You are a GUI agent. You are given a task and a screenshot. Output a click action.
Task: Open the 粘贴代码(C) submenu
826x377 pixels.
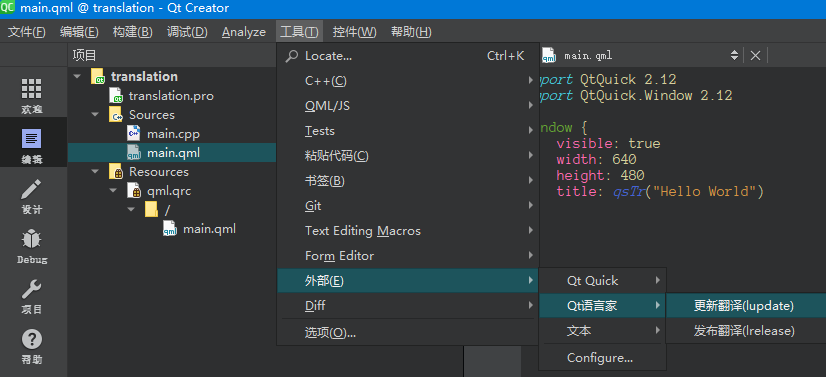coord(408,156)
